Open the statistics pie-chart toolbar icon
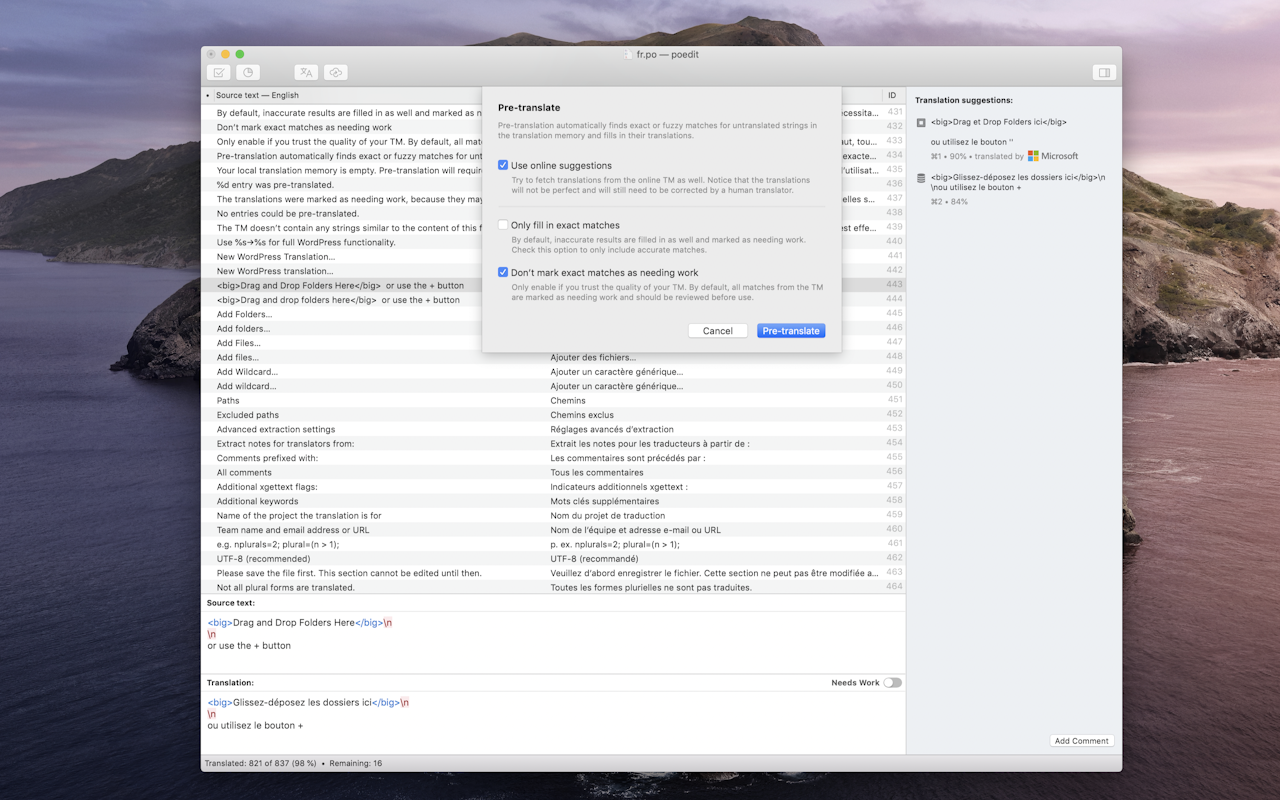 (248, 72)
